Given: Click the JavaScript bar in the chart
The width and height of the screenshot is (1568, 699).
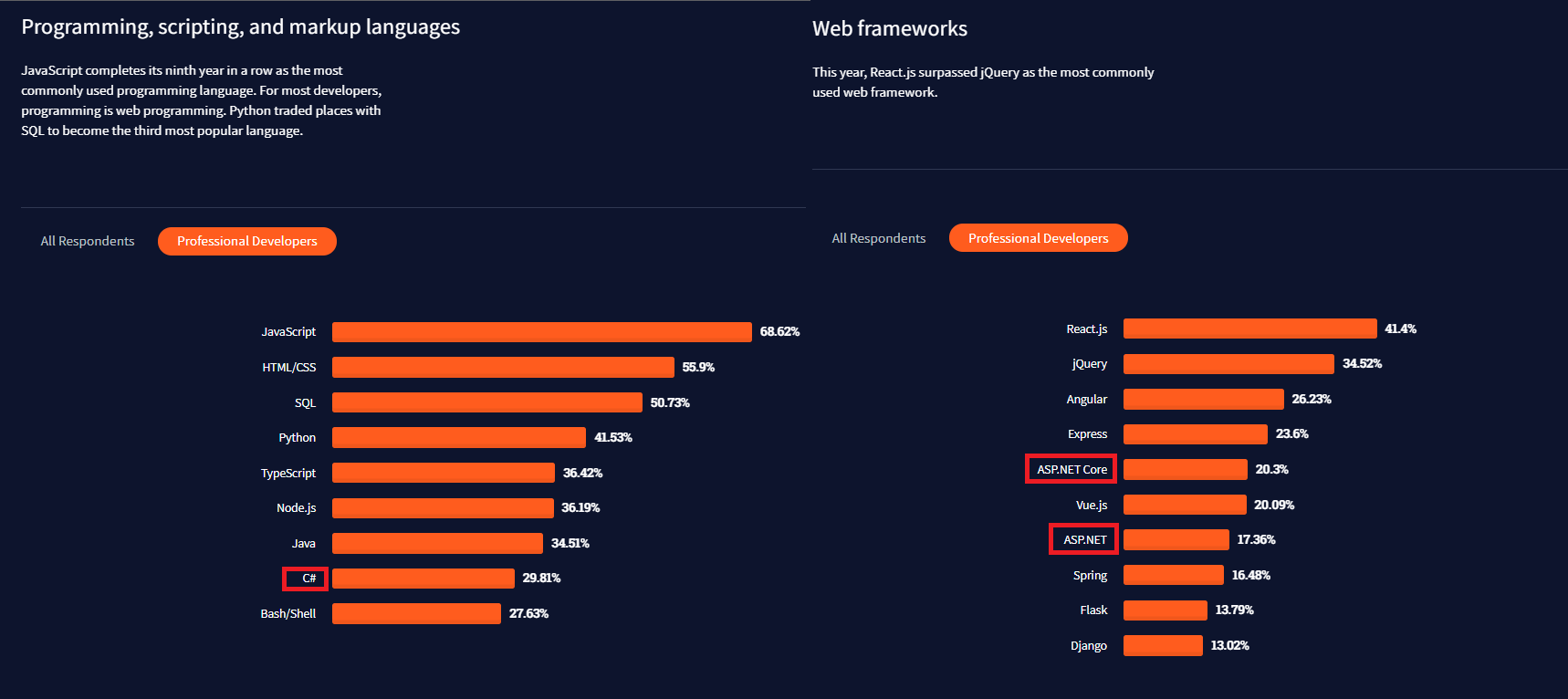Looking at the screenshot, I should [x=541, y=332].
